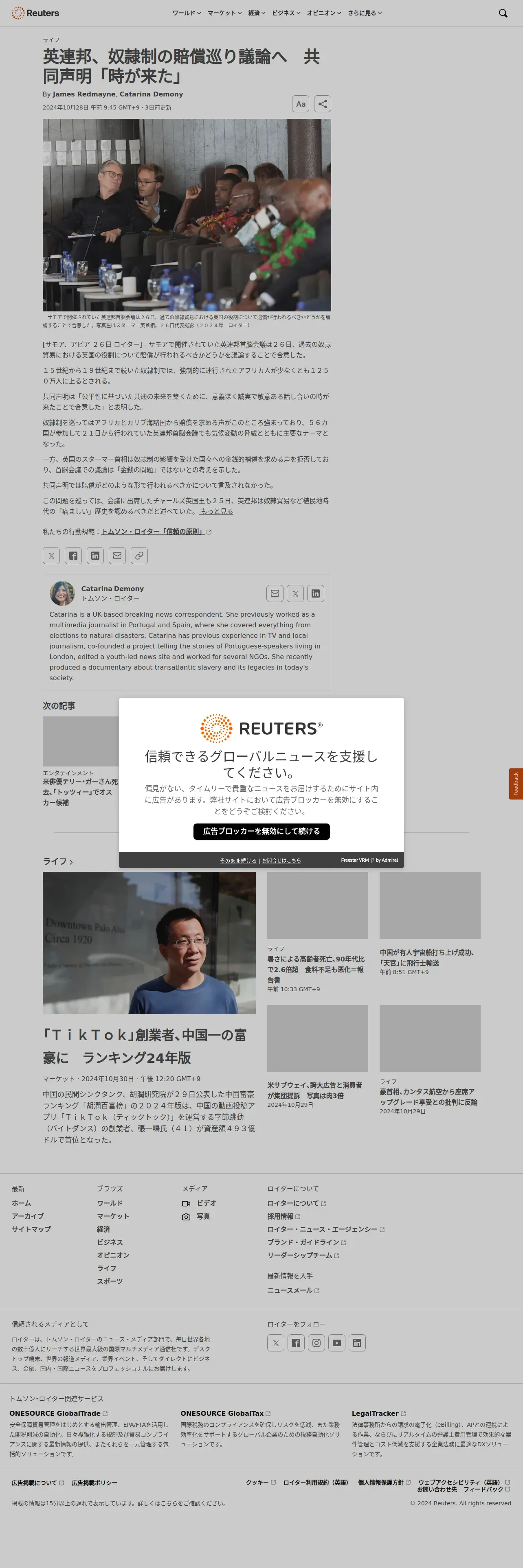Expand the ビジネス menu
The width and height of the screenshot is (523, 1568).
(286, 13)
